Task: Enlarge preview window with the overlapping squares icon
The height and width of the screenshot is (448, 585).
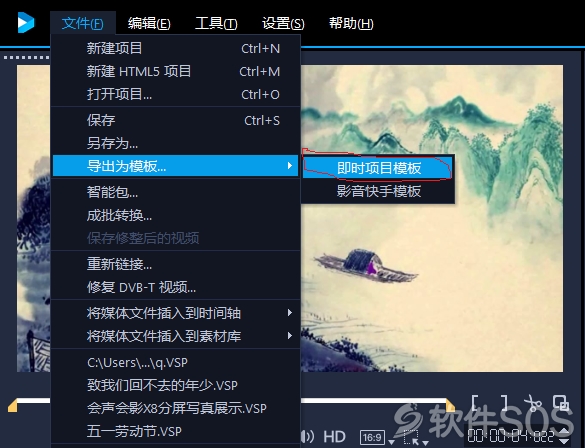Action: tap(561, 402)
